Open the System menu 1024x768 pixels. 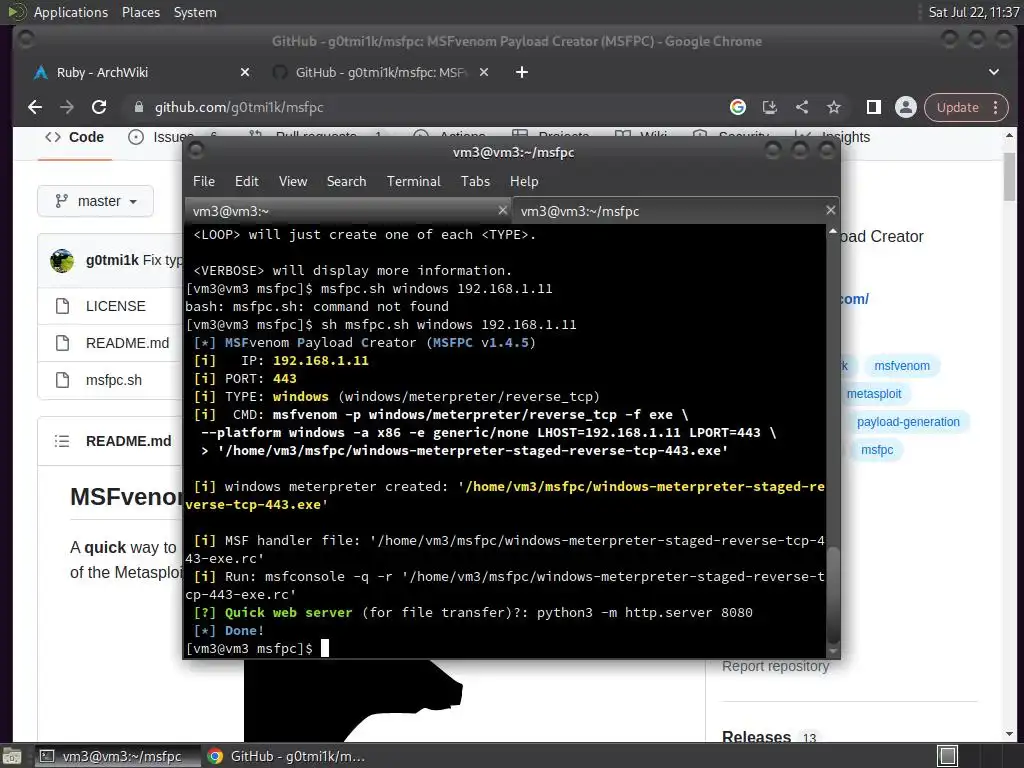195,12
